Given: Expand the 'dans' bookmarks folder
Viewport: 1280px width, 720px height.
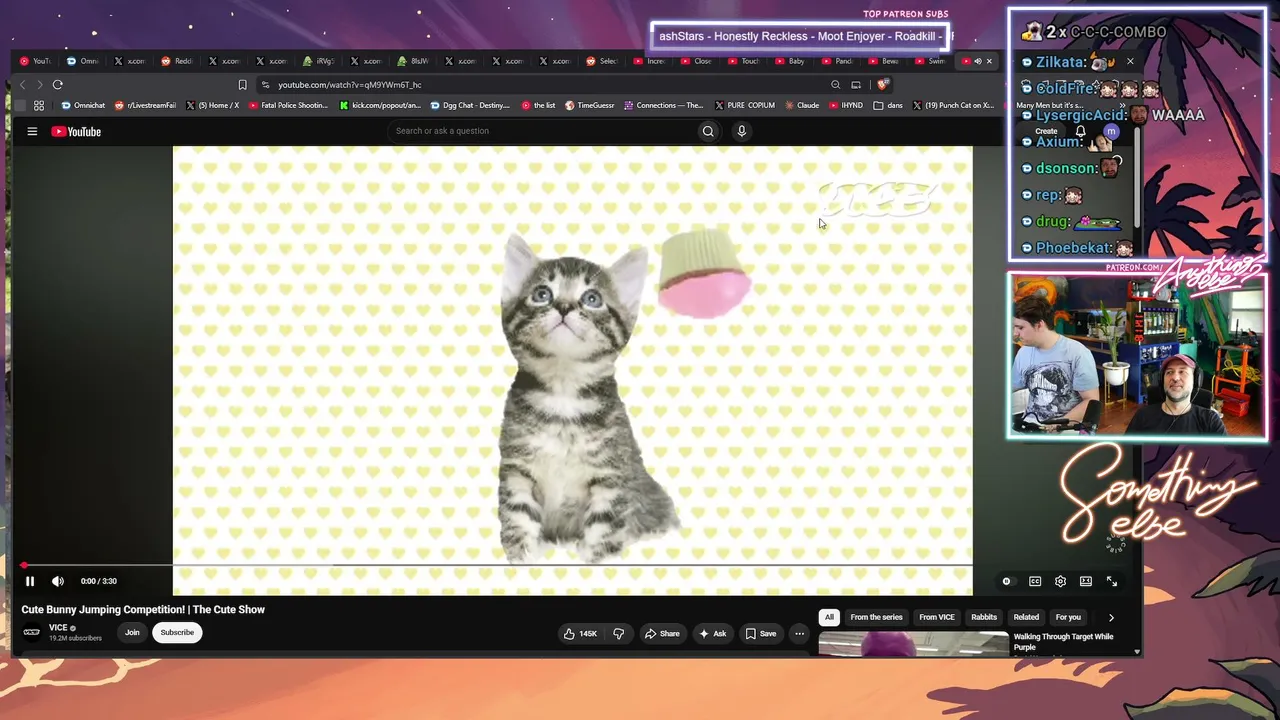Looking at the screenshot, I should coord(888,105).
